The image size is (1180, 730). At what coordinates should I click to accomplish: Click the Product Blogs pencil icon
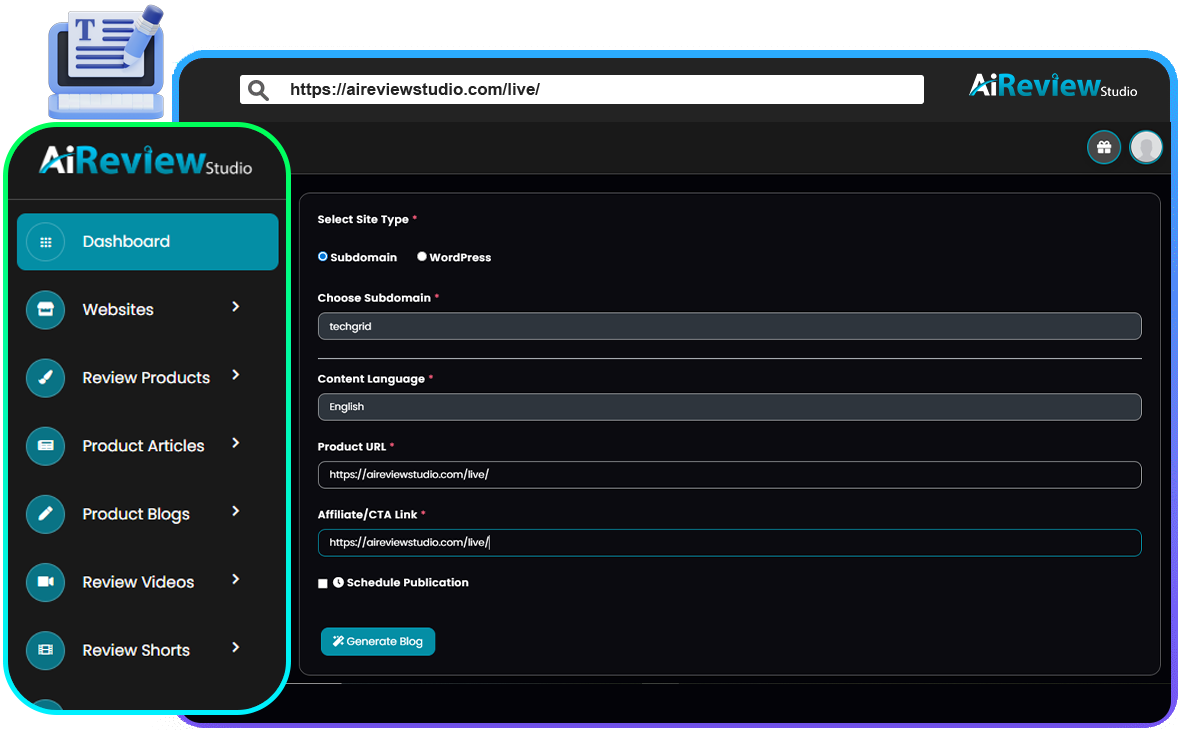click(x=45, y=514)
